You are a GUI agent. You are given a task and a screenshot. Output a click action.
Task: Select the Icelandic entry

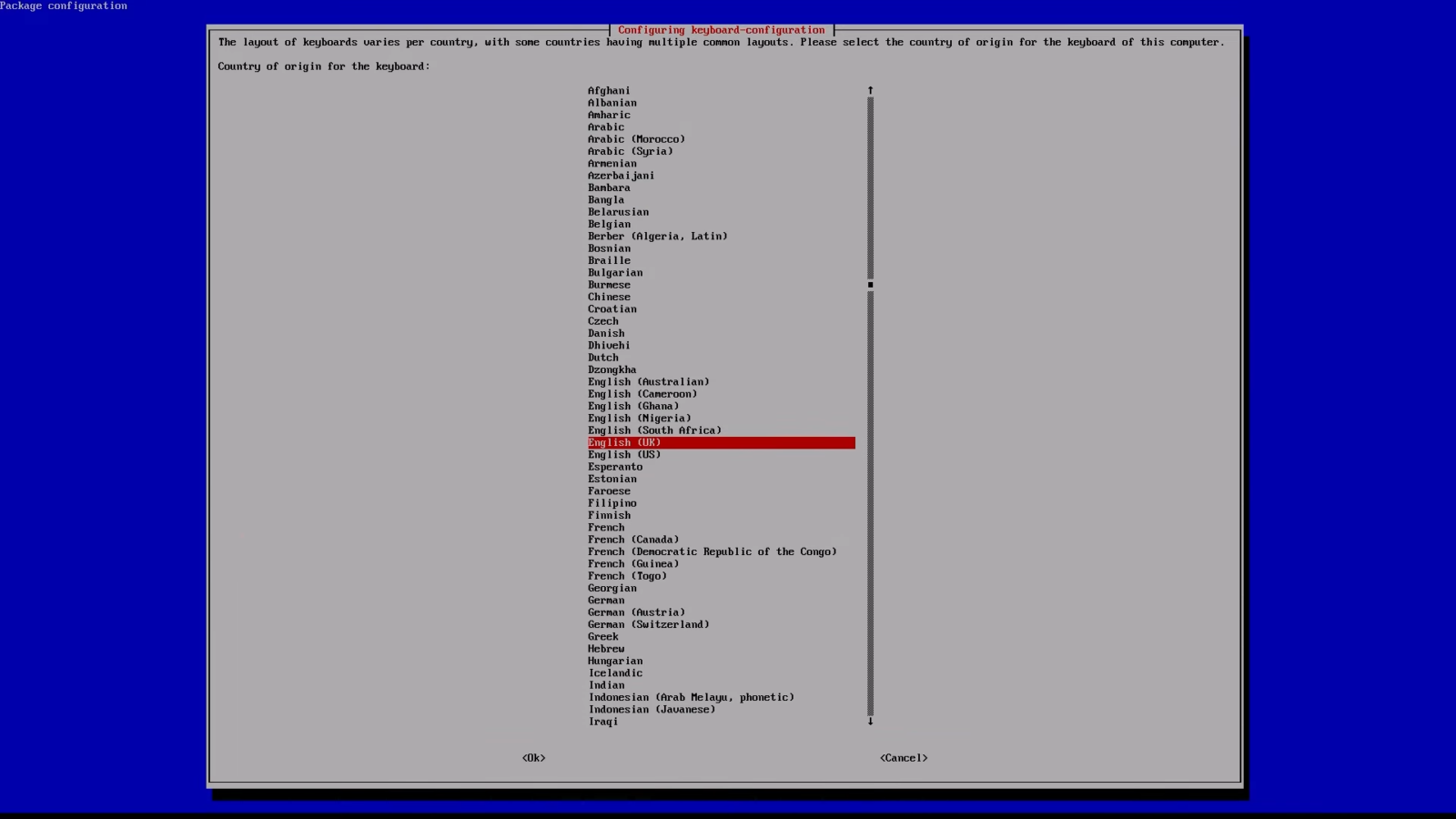pyautogui.click(x=615, y=672)
